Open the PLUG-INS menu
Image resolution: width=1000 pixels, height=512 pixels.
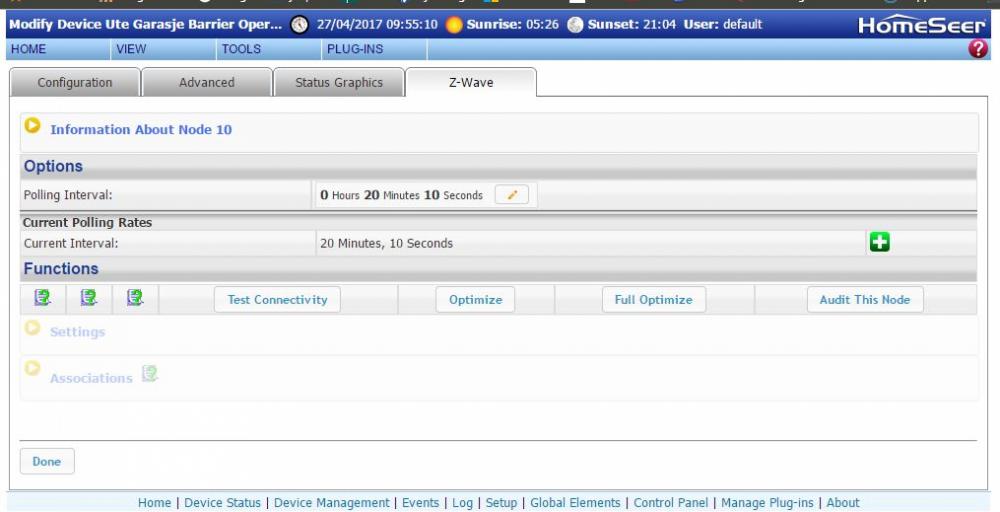click(x=354, y=48)
